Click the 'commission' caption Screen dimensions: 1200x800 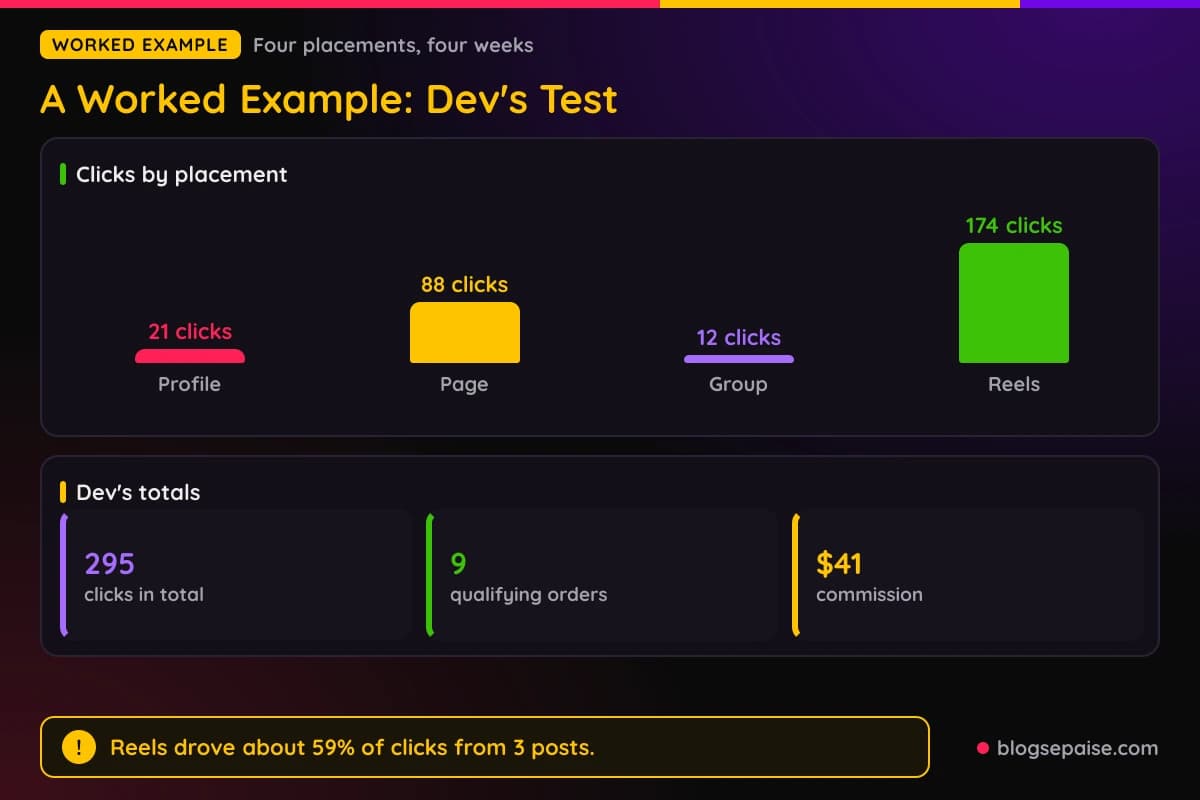pos(869,594)
